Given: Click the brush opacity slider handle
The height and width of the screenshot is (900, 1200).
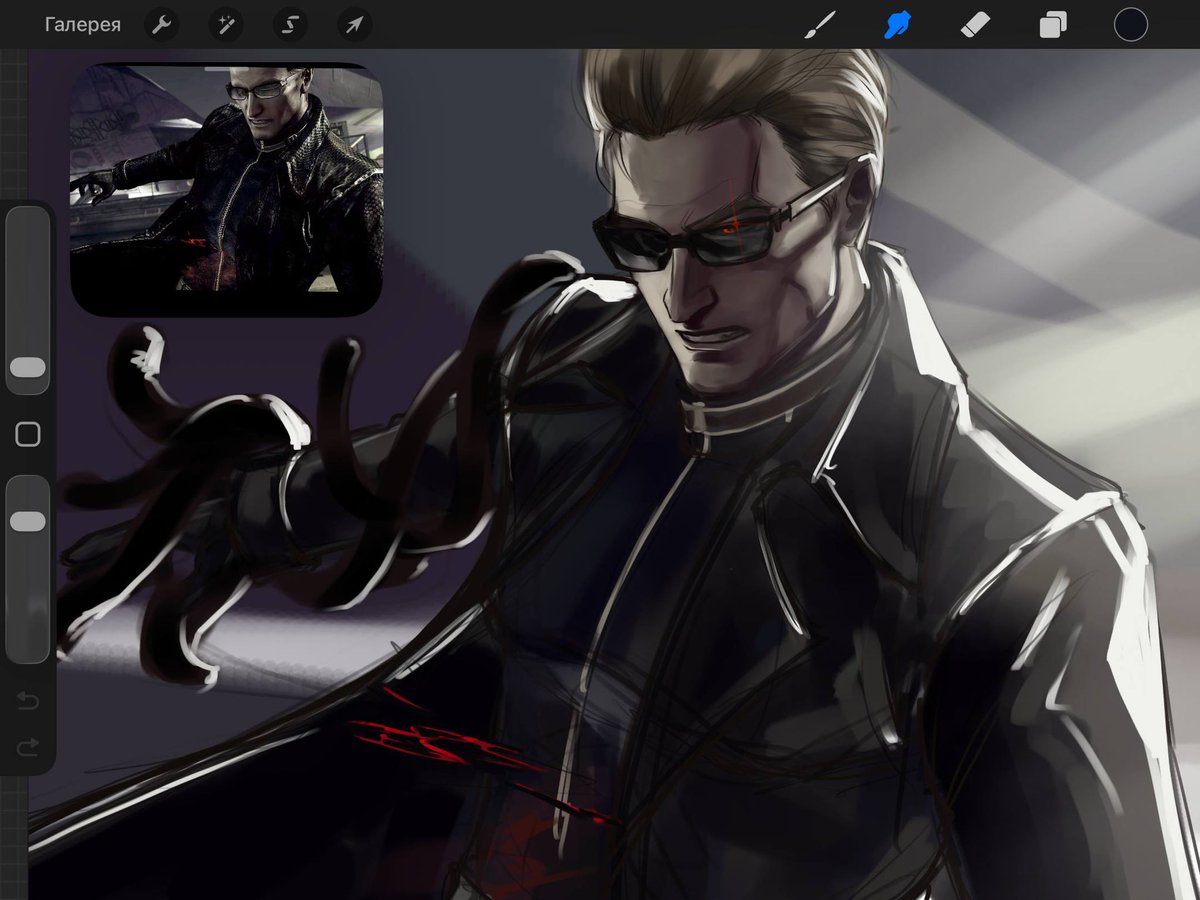Looking at the screenshot, I should [28, 521].
